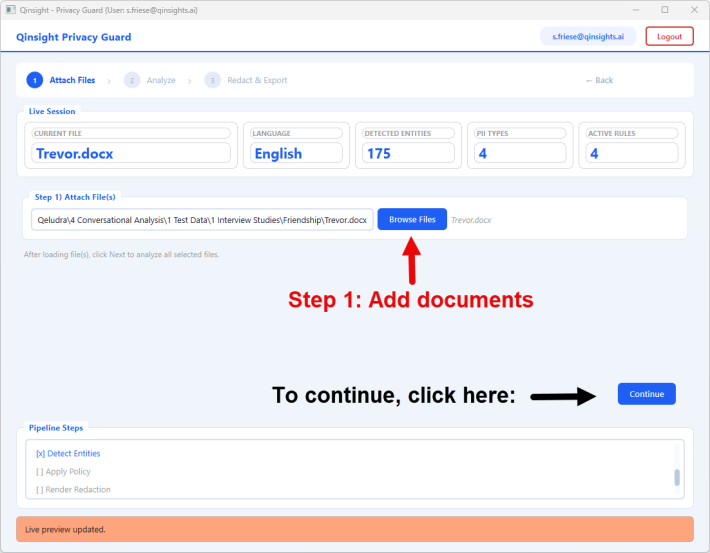
Task: Open the Redact & Export step tab
Action: click(257, 80)
